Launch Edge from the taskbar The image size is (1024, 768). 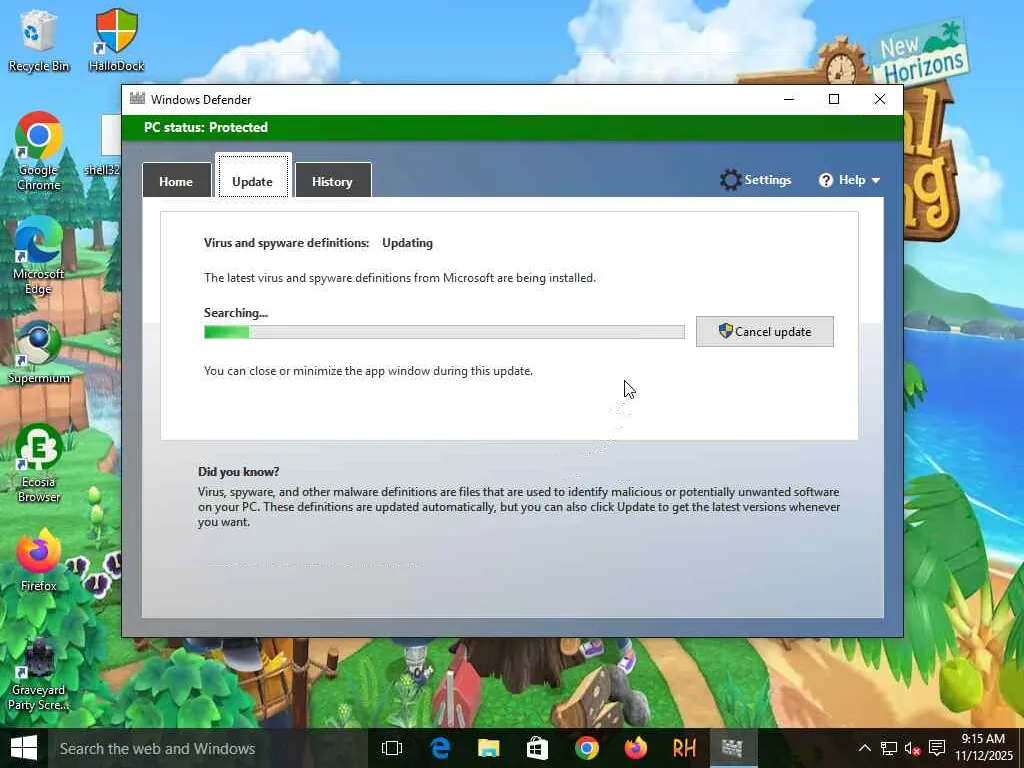coord(440,748)
